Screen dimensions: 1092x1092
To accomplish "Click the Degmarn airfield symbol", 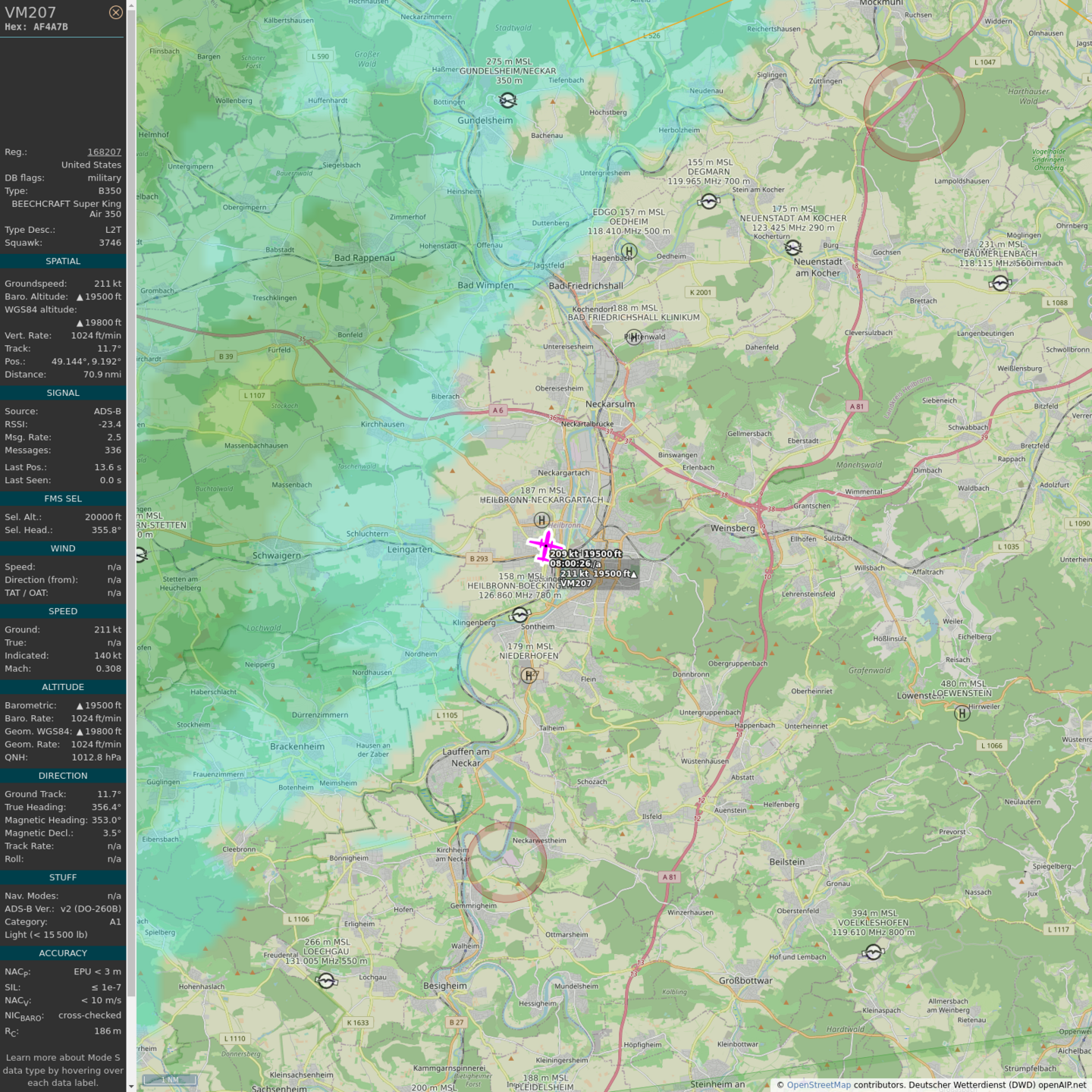I will (x=708, y=202).
